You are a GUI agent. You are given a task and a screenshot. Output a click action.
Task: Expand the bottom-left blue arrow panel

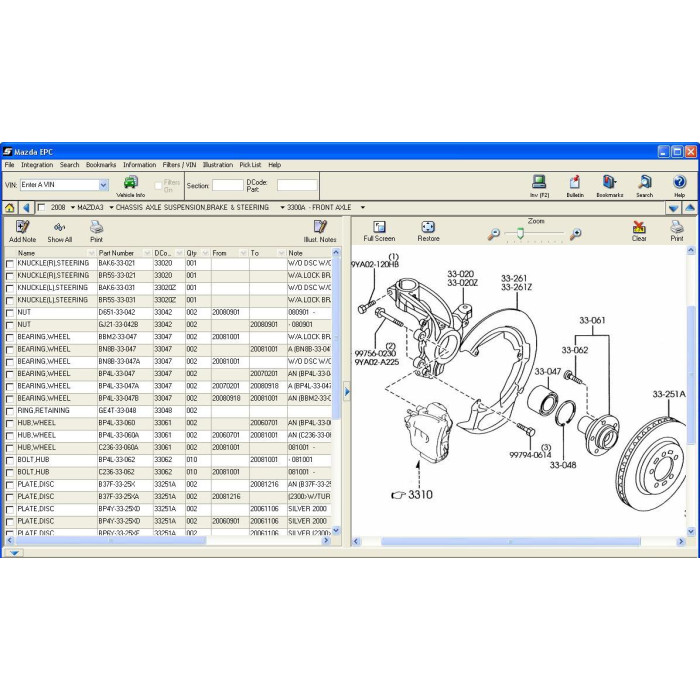click(x=14, y=553)
